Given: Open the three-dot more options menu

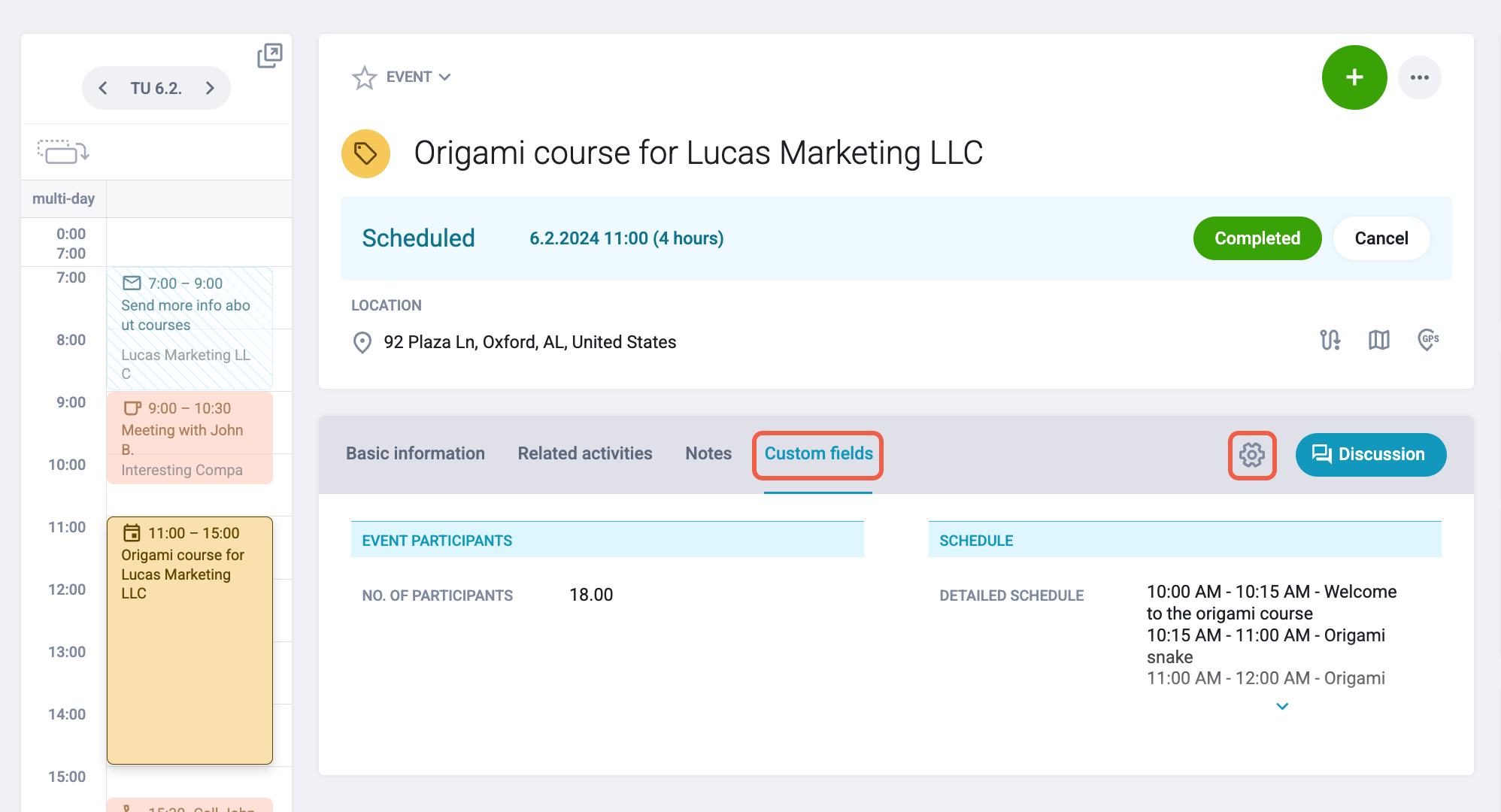Looking at the screenshot, I should (x=1420, y=77).
